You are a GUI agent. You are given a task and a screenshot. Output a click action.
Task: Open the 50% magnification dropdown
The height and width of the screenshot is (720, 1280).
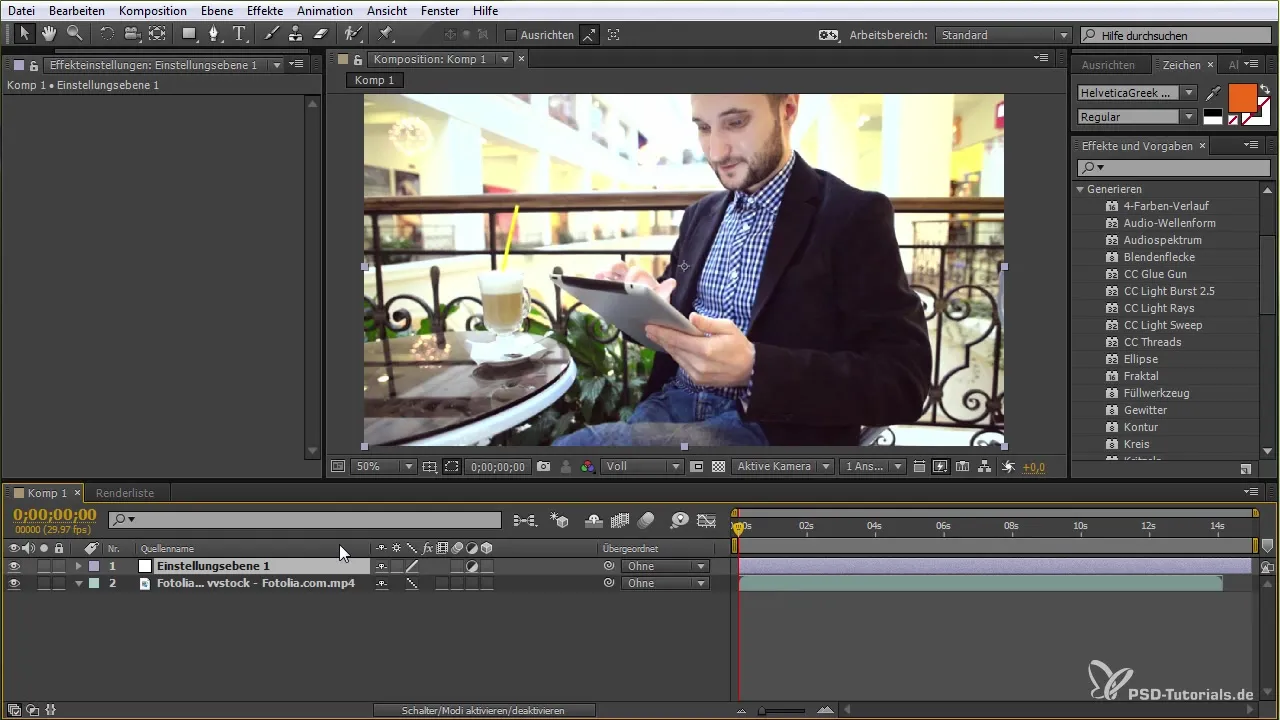[384, 467]
